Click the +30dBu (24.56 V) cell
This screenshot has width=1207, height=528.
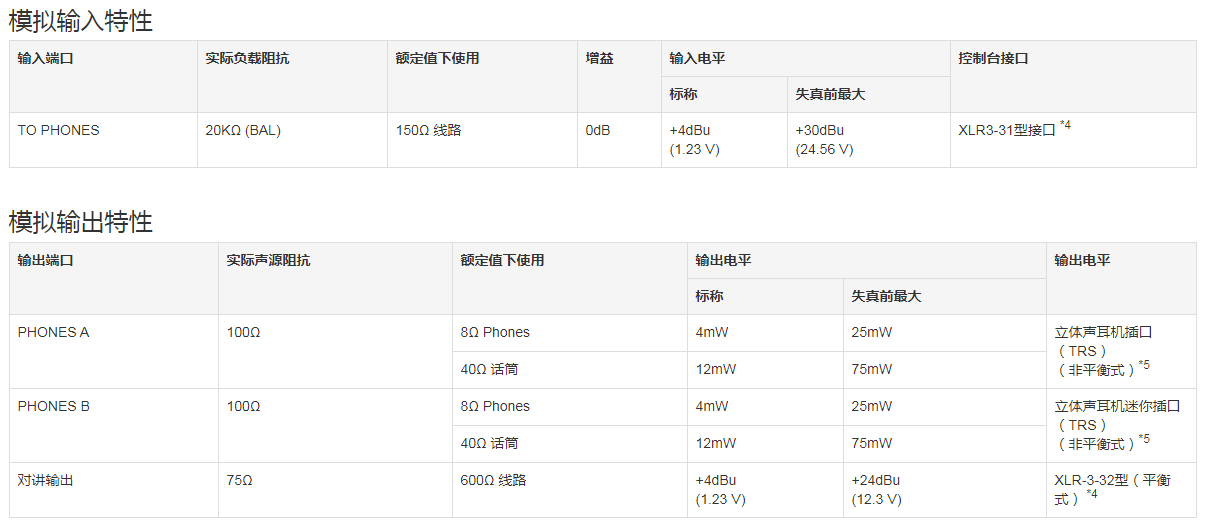tap(825, 140)
